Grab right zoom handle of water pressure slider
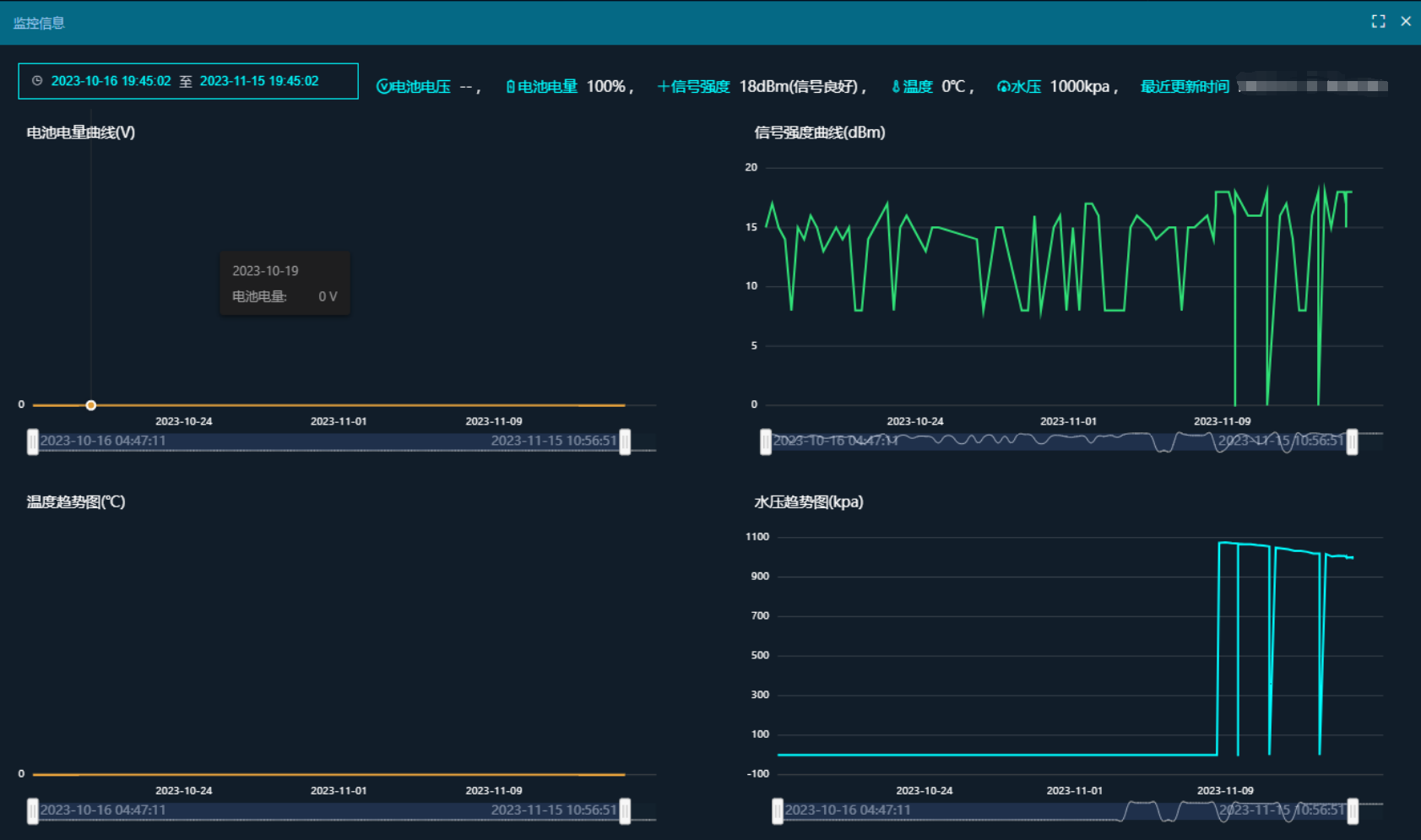 (x=1353, y=811)
